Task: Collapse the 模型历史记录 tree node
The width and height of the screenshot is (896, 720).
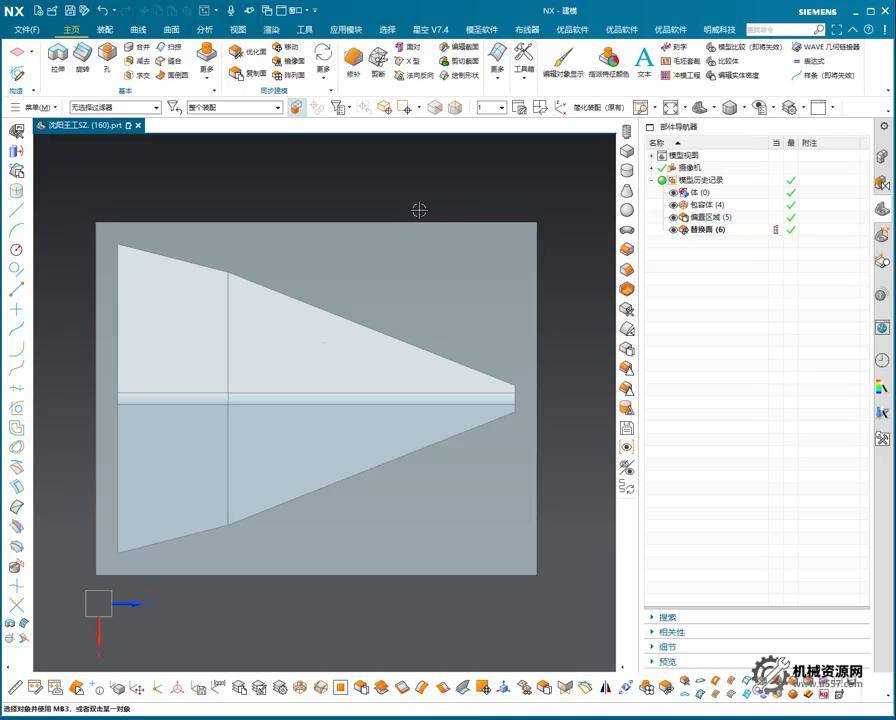Action: [x=651, y=180]
